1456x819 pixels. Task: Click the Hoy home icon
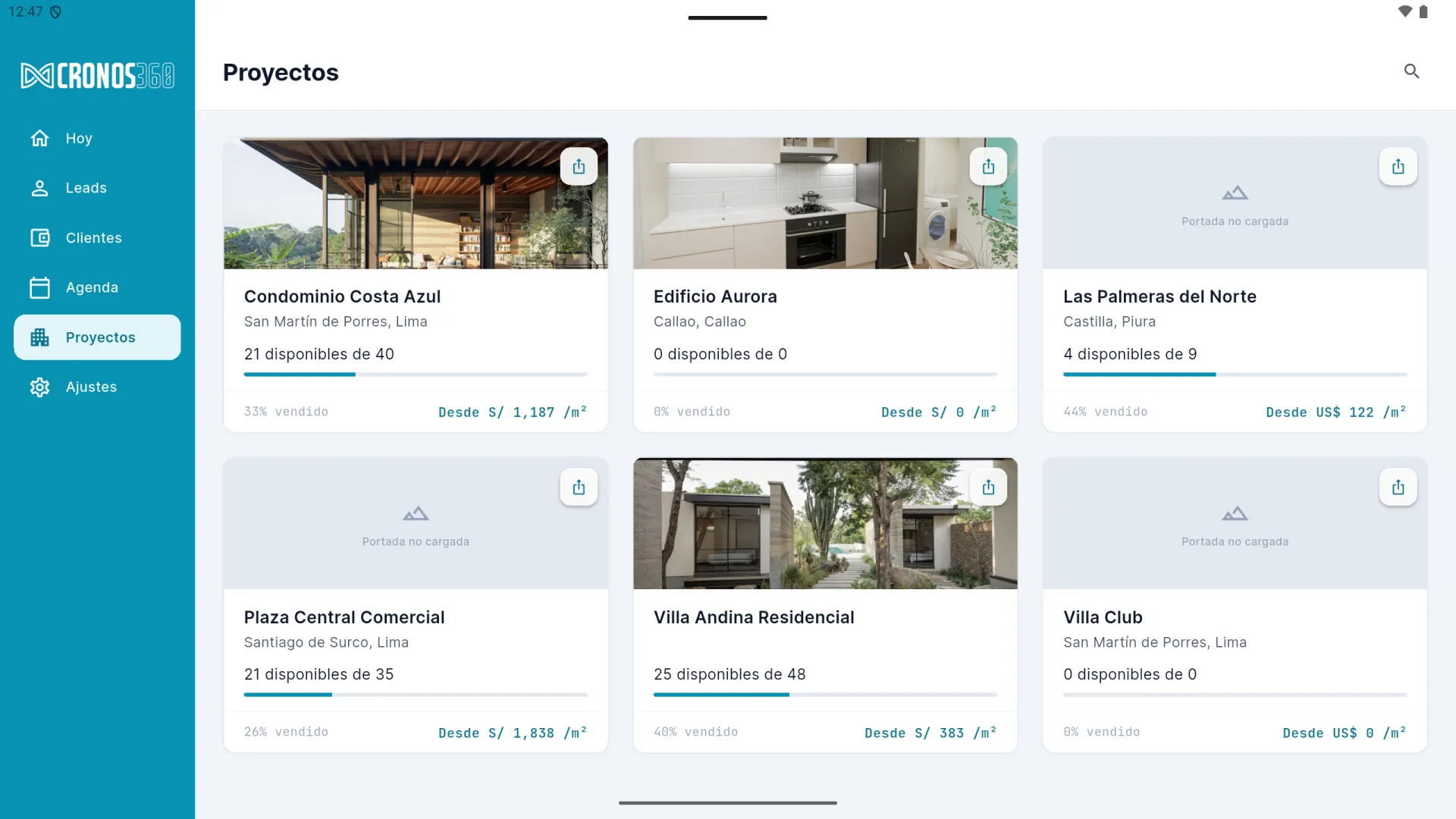click(39, 138)
